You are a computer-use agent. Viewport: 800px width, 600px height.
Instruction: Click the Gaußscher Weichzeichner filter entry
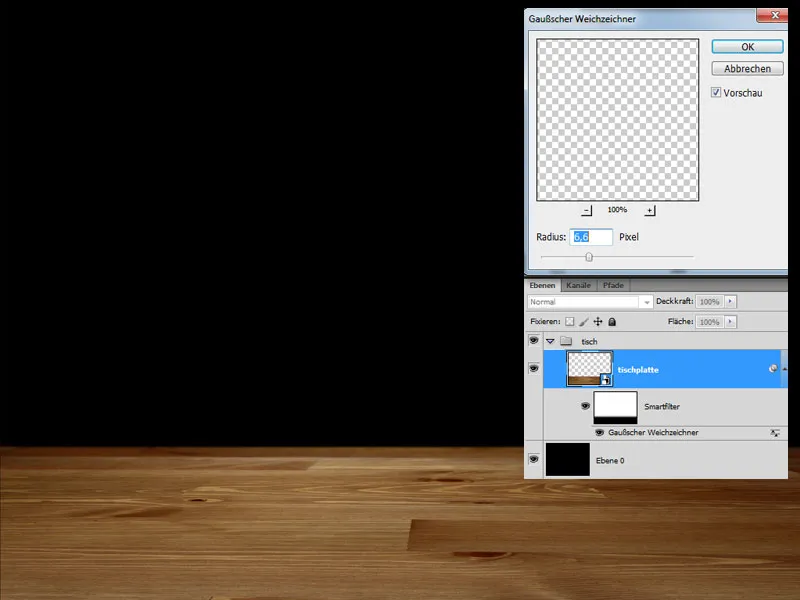(653, 433)
